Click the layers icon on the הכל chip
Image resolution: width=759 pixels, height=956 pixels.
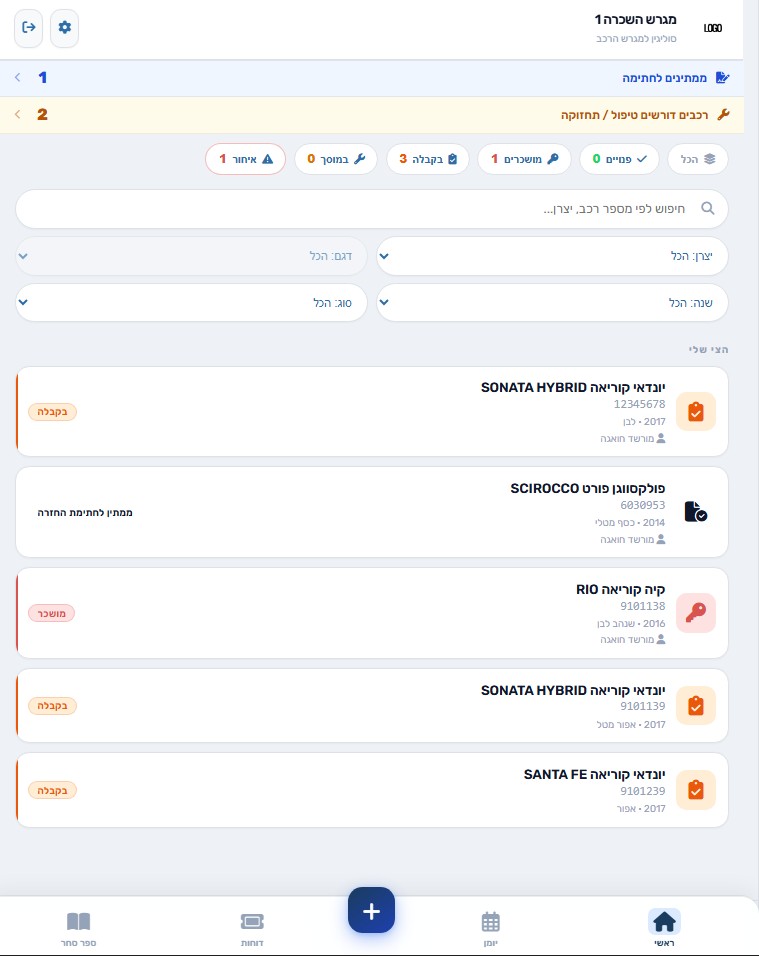click(710, 159)
